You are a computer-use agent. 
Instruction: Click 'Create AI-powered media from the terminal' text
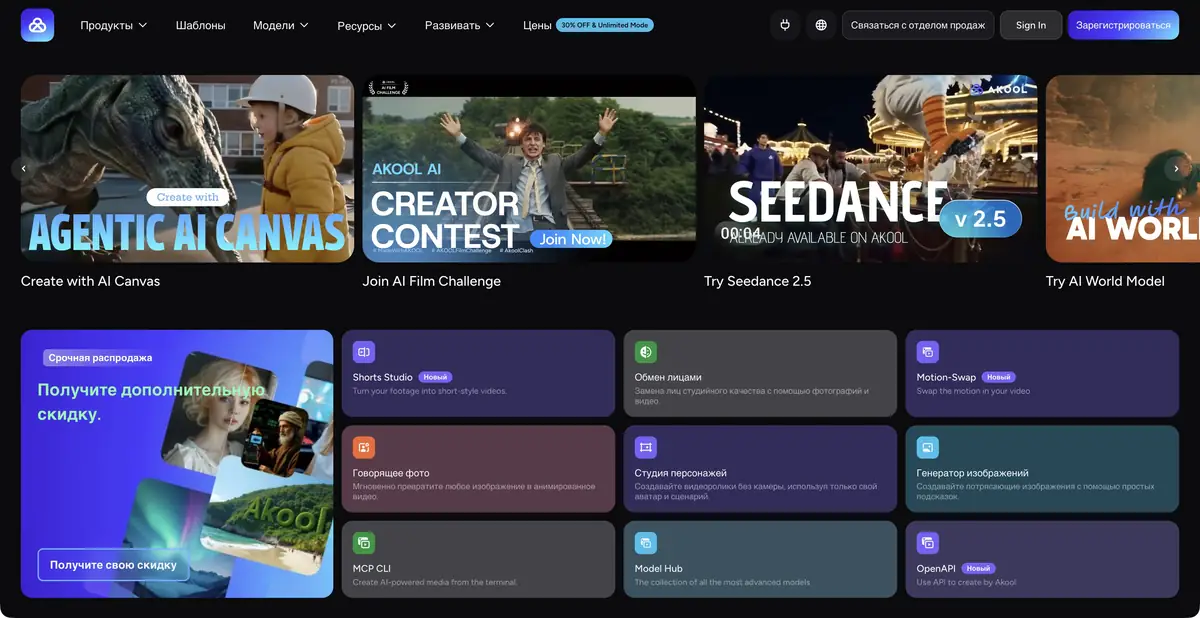coord(435,582)
